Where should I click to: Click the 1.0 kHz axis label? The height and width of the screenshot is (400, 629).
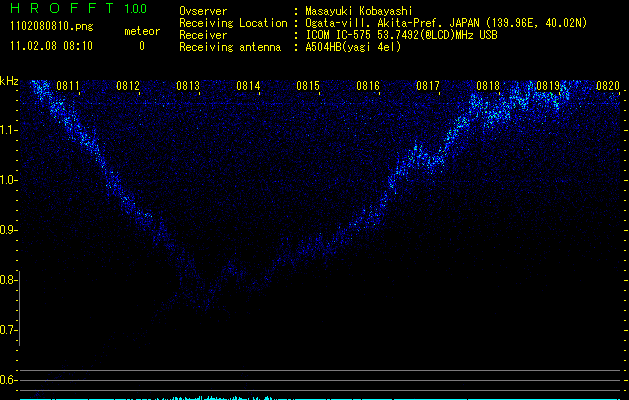8,180
